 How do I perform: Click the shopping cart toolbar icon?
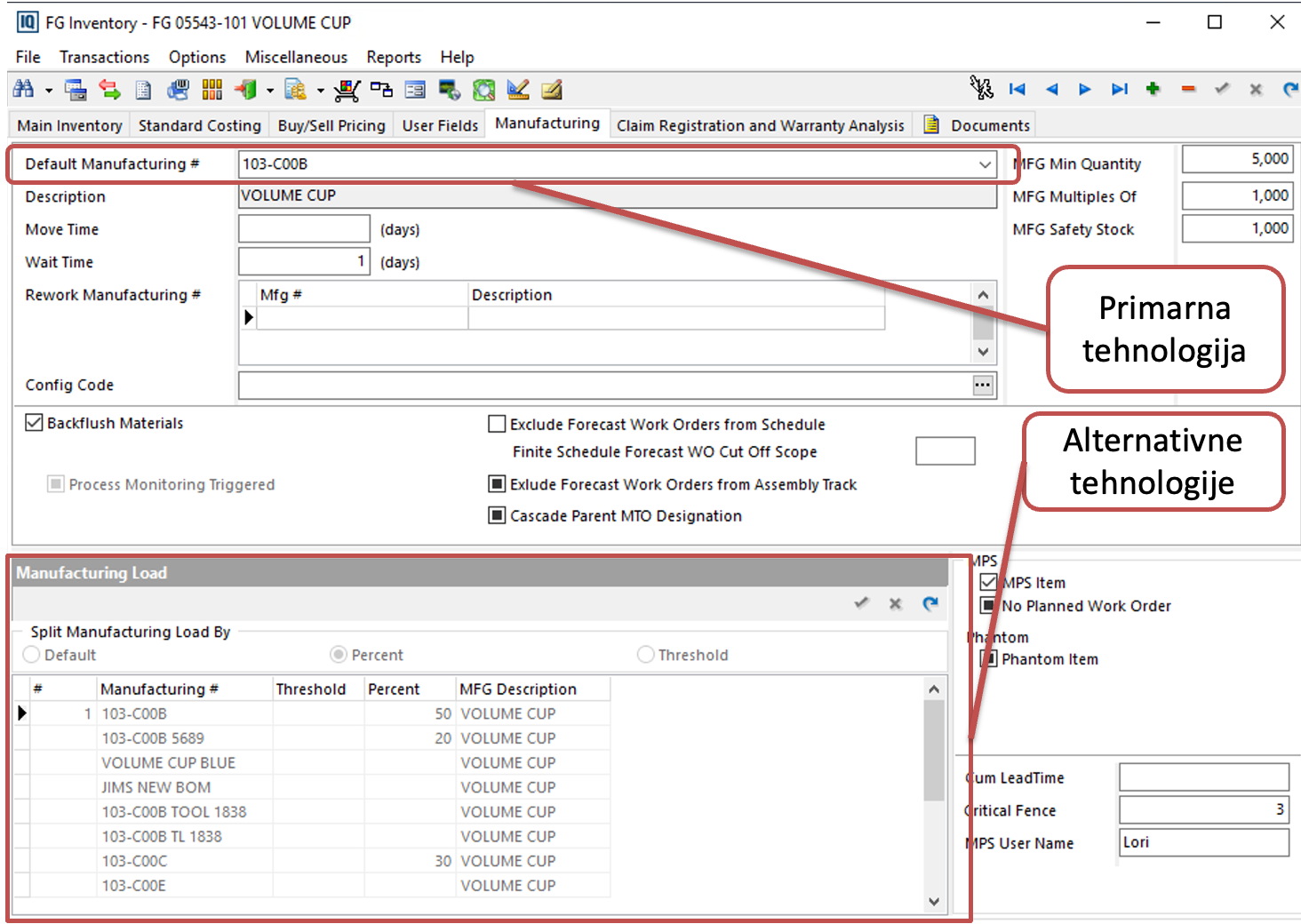pos(347,90)
